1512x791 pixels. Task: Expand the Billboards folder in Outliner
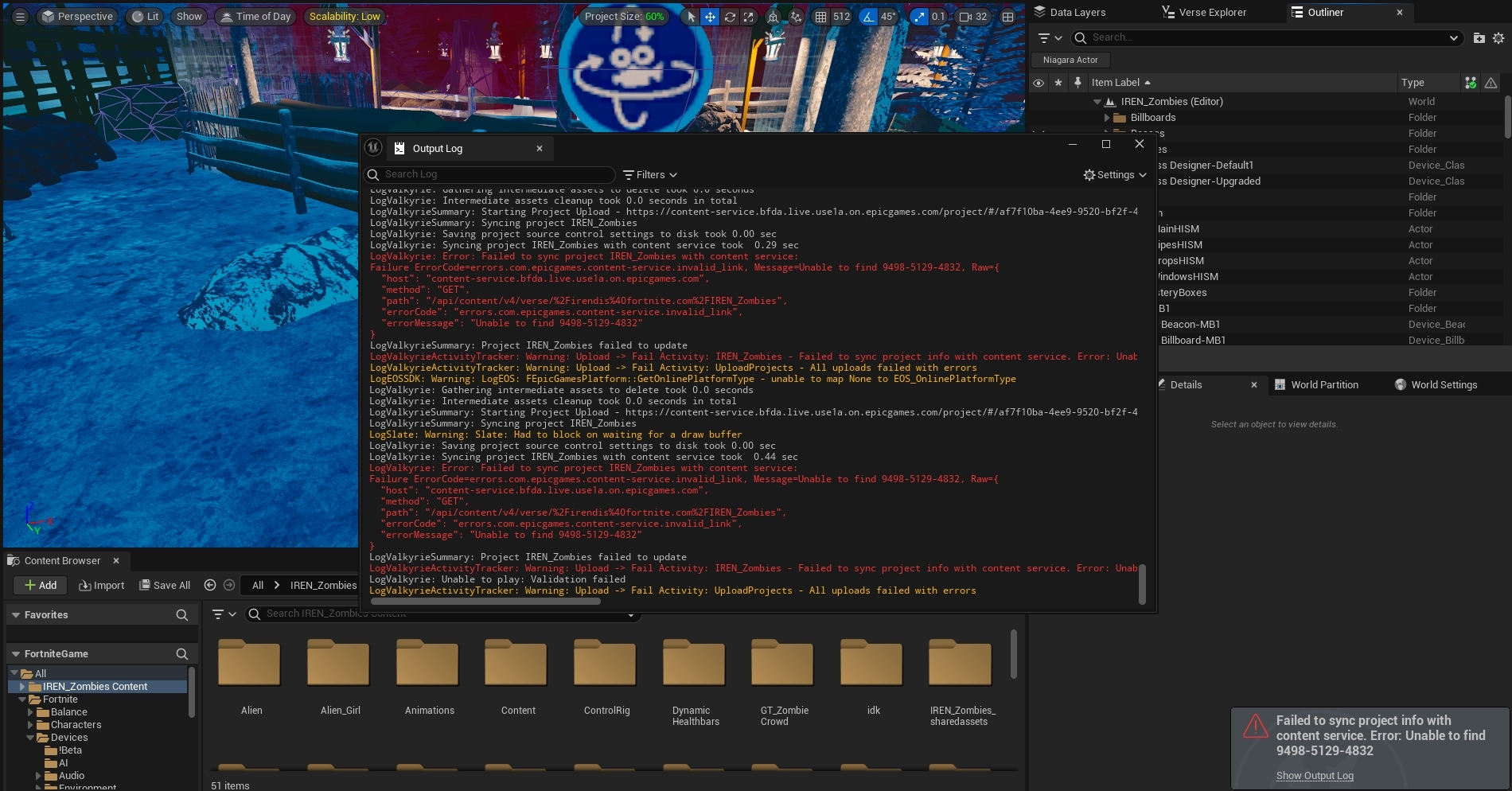tap(1107, 118)
